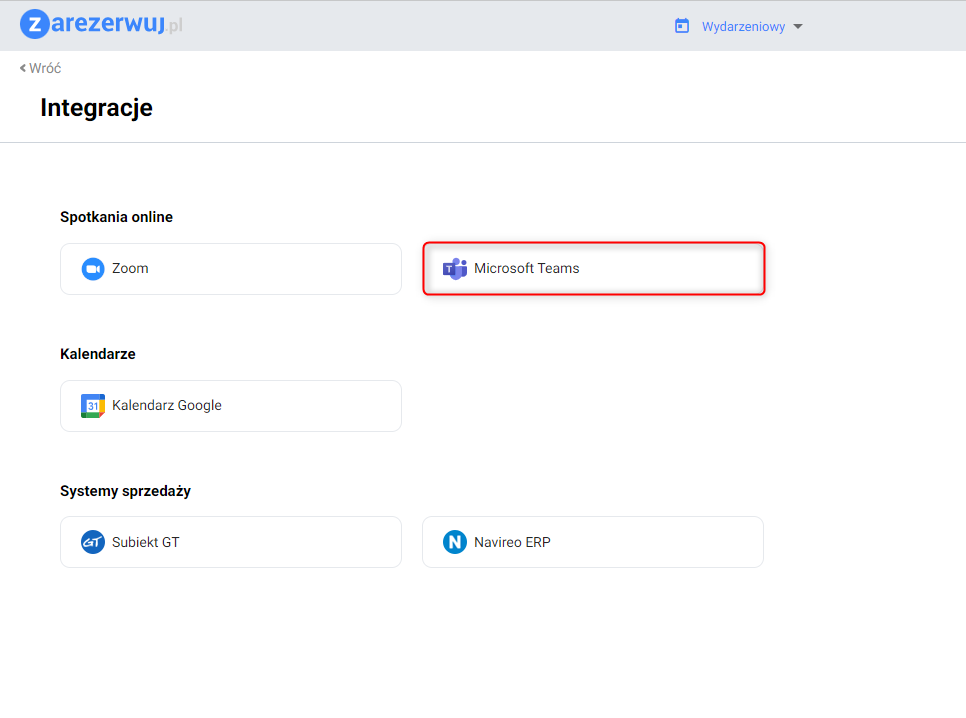The height and width of the screenshot is (718, 966).
Task: Click the Navireo ERP logo icon
Action: point(455,543)
